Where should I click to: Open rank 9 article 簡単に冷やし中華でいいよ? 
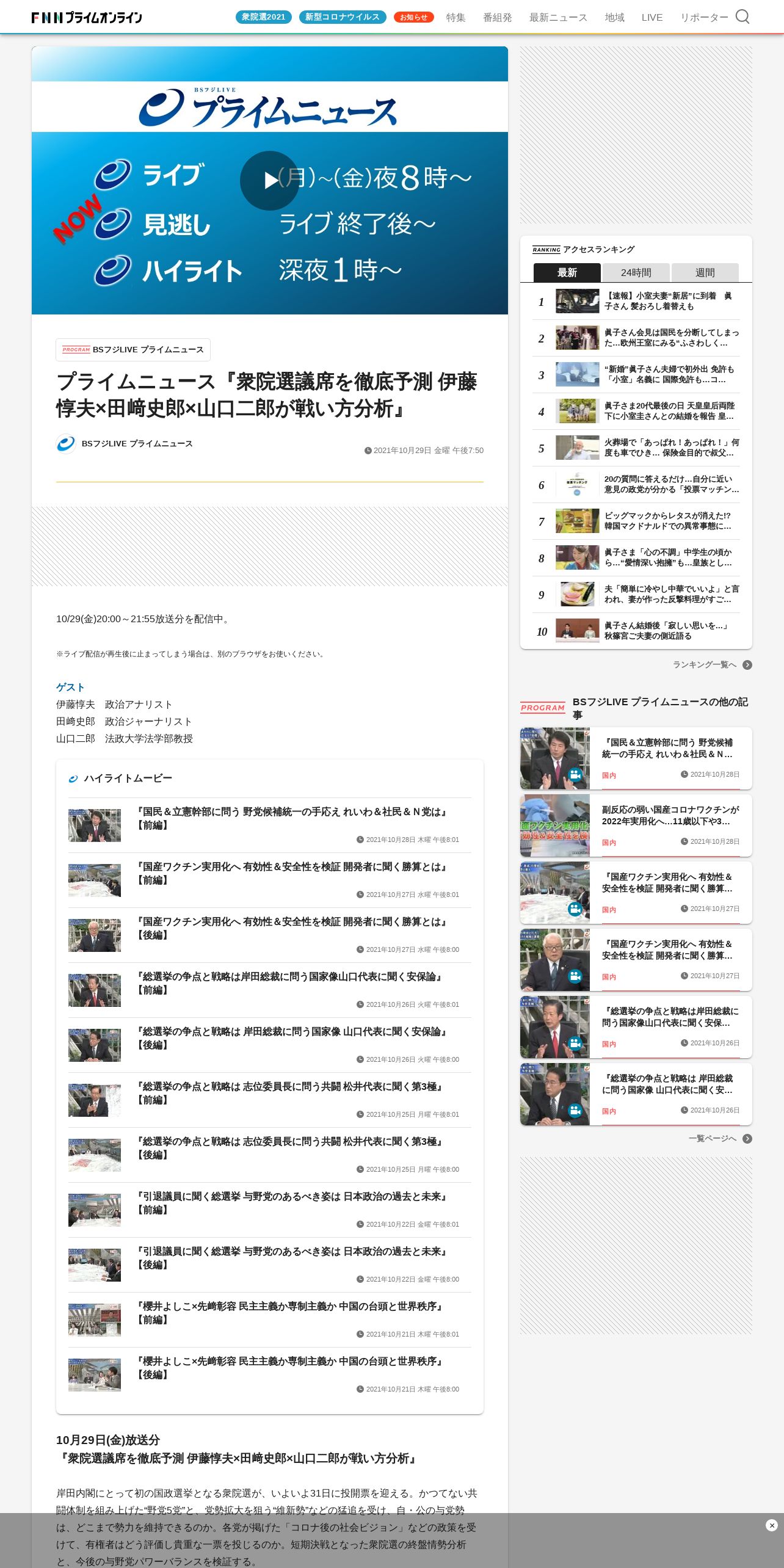tap(636, 594)
